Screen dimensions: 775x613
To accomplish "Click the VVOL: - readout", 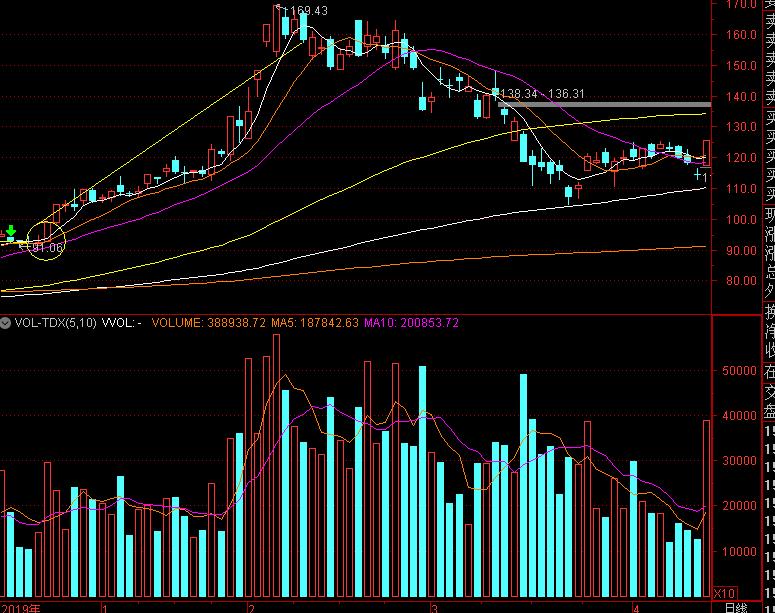I will pos(122,323).
